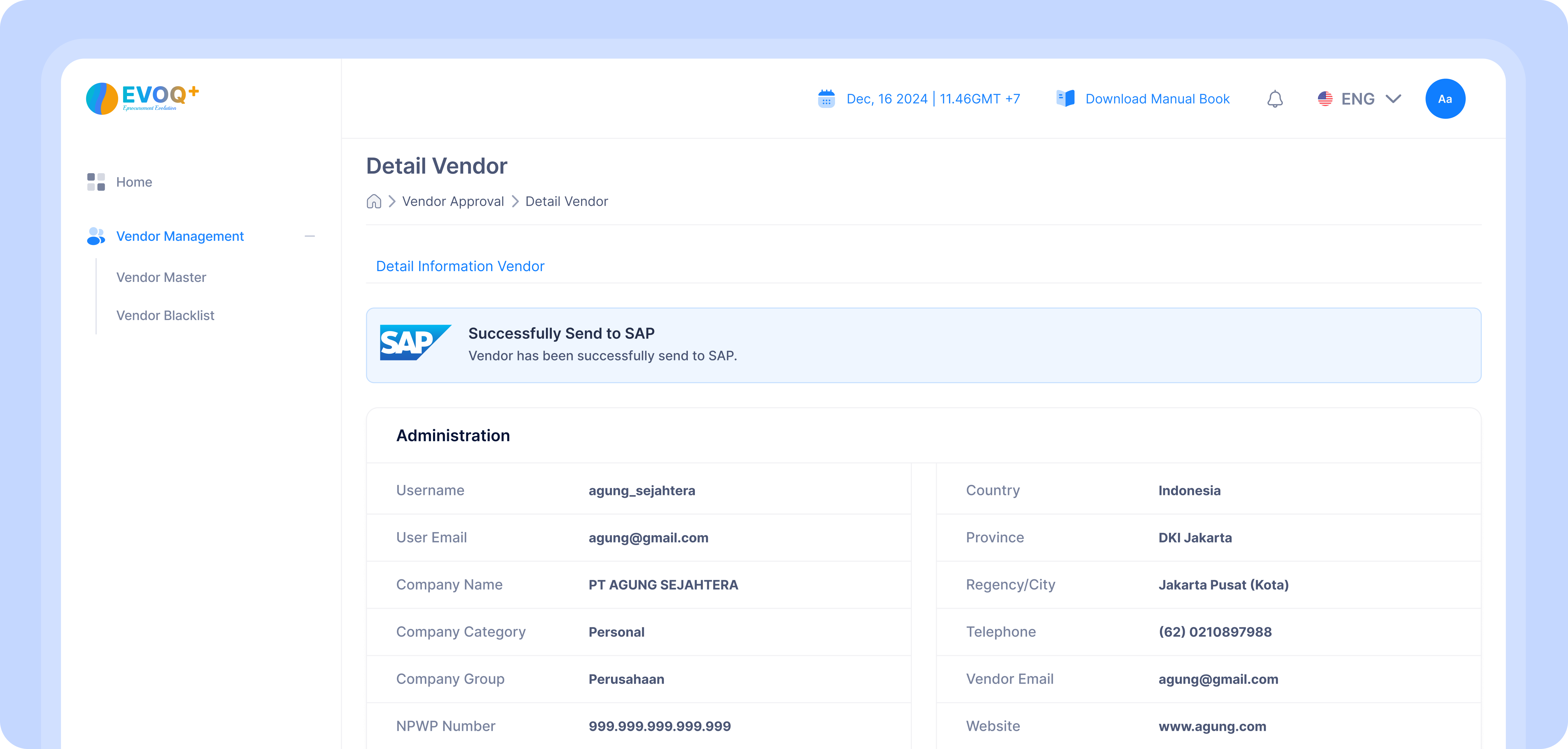The image size is (1568, 749).
Task: Go to Vendor Approval breadcrumb
Action: pos(452,201)
